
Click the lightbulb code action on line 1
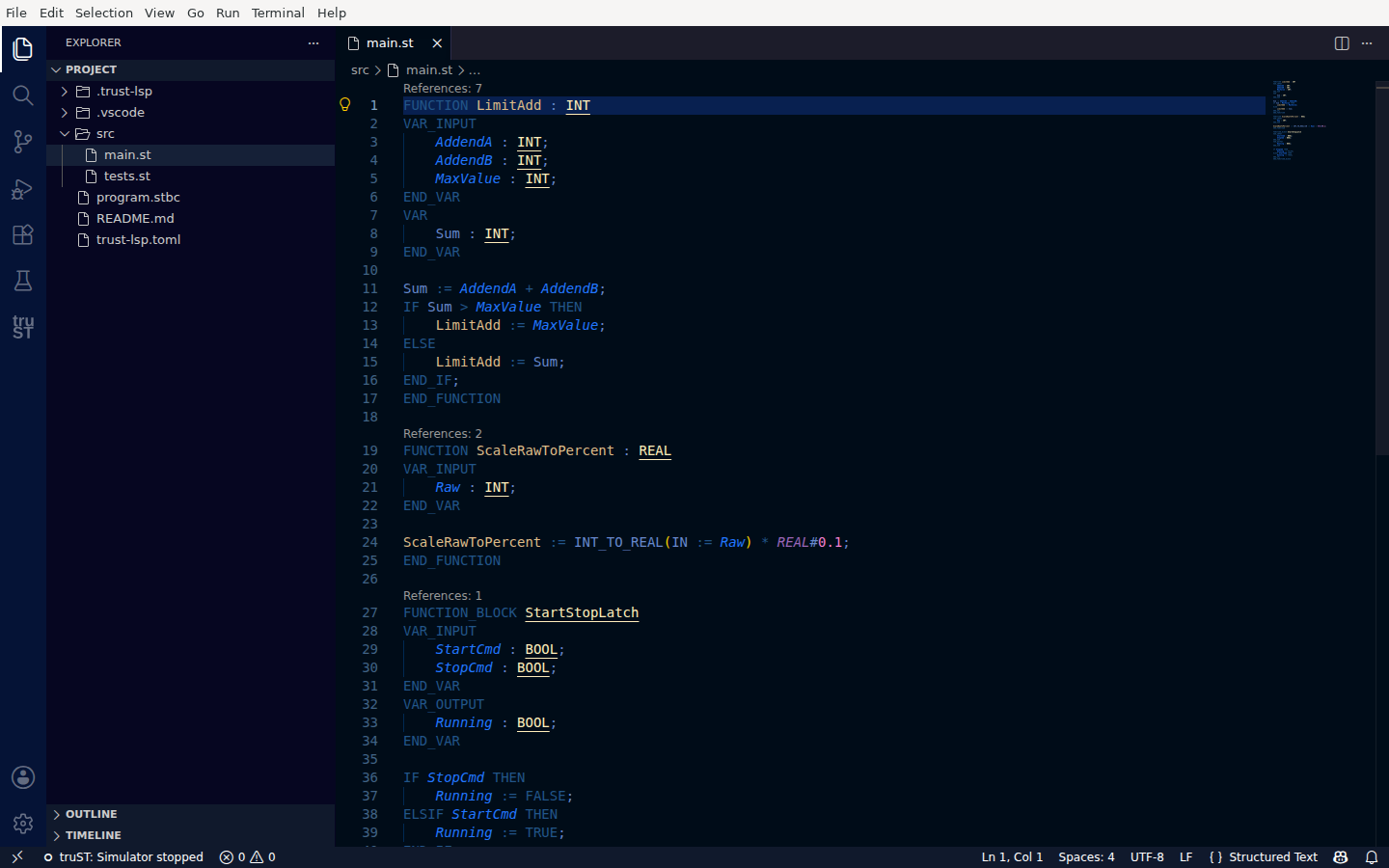(x=345, y=104)
